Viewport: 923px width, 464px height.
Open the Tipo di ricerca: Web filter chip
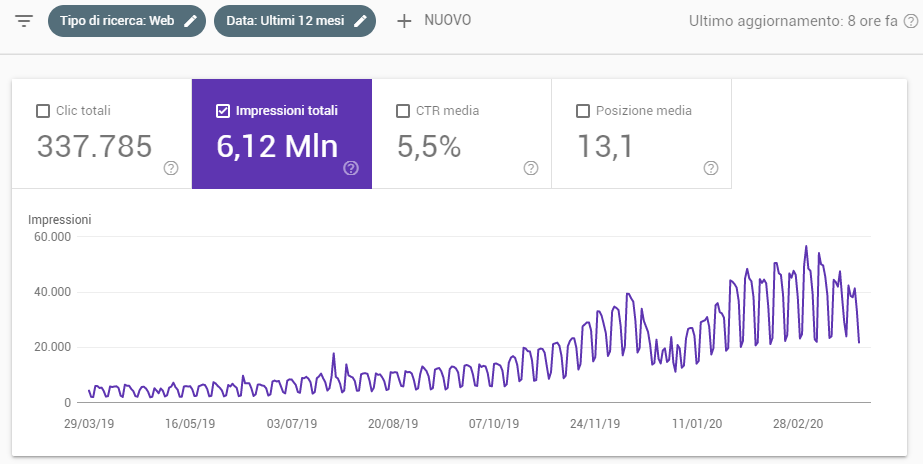pos(127,21)
